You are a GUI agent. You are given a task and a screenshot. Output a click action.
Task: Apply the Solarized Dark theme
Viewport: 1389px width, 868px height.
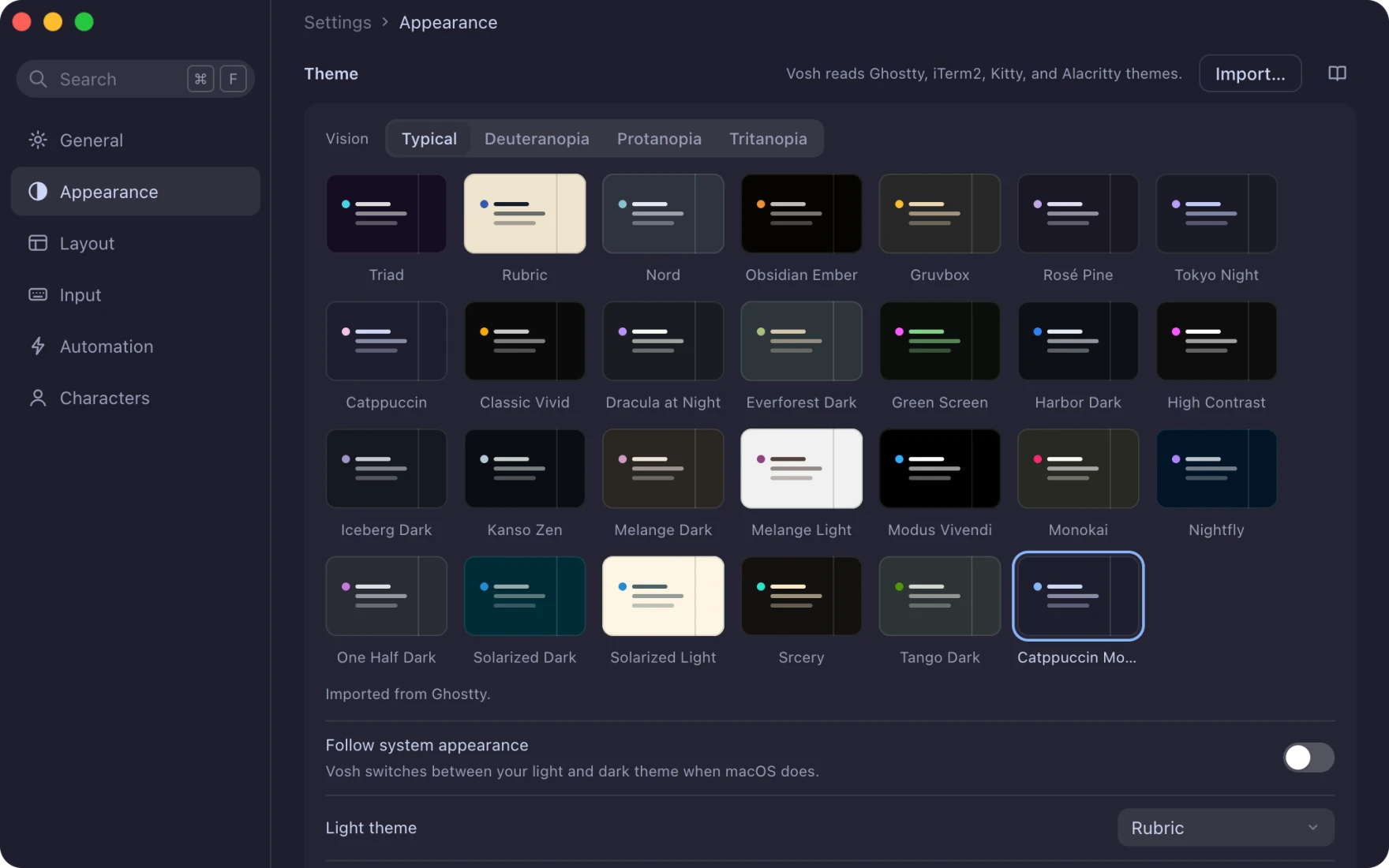click(x=525, y=596)
